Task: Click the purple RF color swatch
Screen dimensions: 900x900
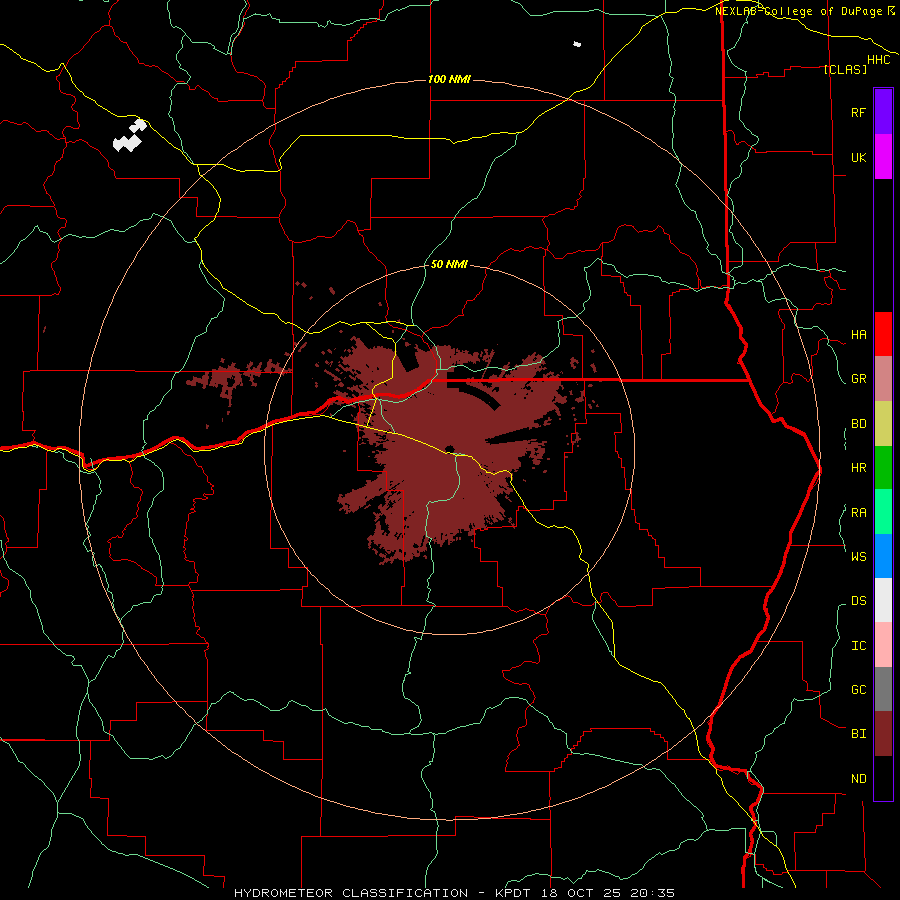Action: (x=883, y=112)
